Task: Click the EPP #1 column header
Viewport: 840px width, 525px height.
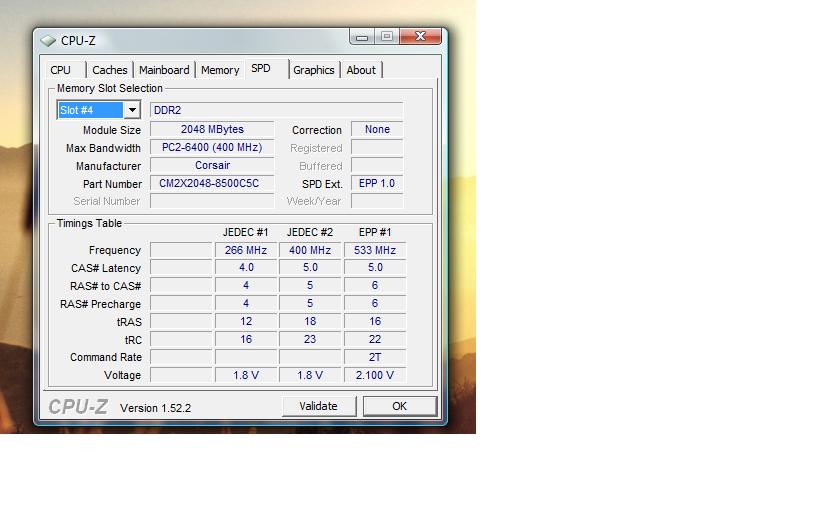Action: [375, 232]
